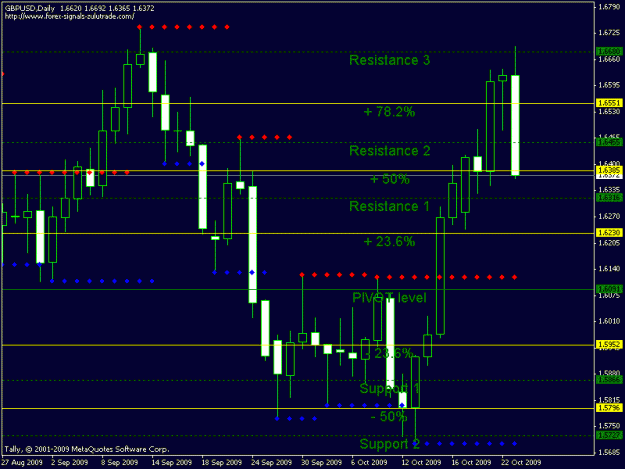Select the - 23.6% level label
This screenshot has height=469, width=625.
pos(389,353)
